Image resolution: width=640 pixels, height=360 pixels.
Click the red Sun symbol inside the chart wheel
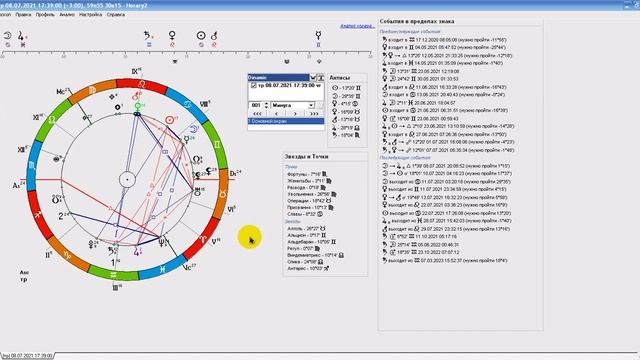coord(169,120)
